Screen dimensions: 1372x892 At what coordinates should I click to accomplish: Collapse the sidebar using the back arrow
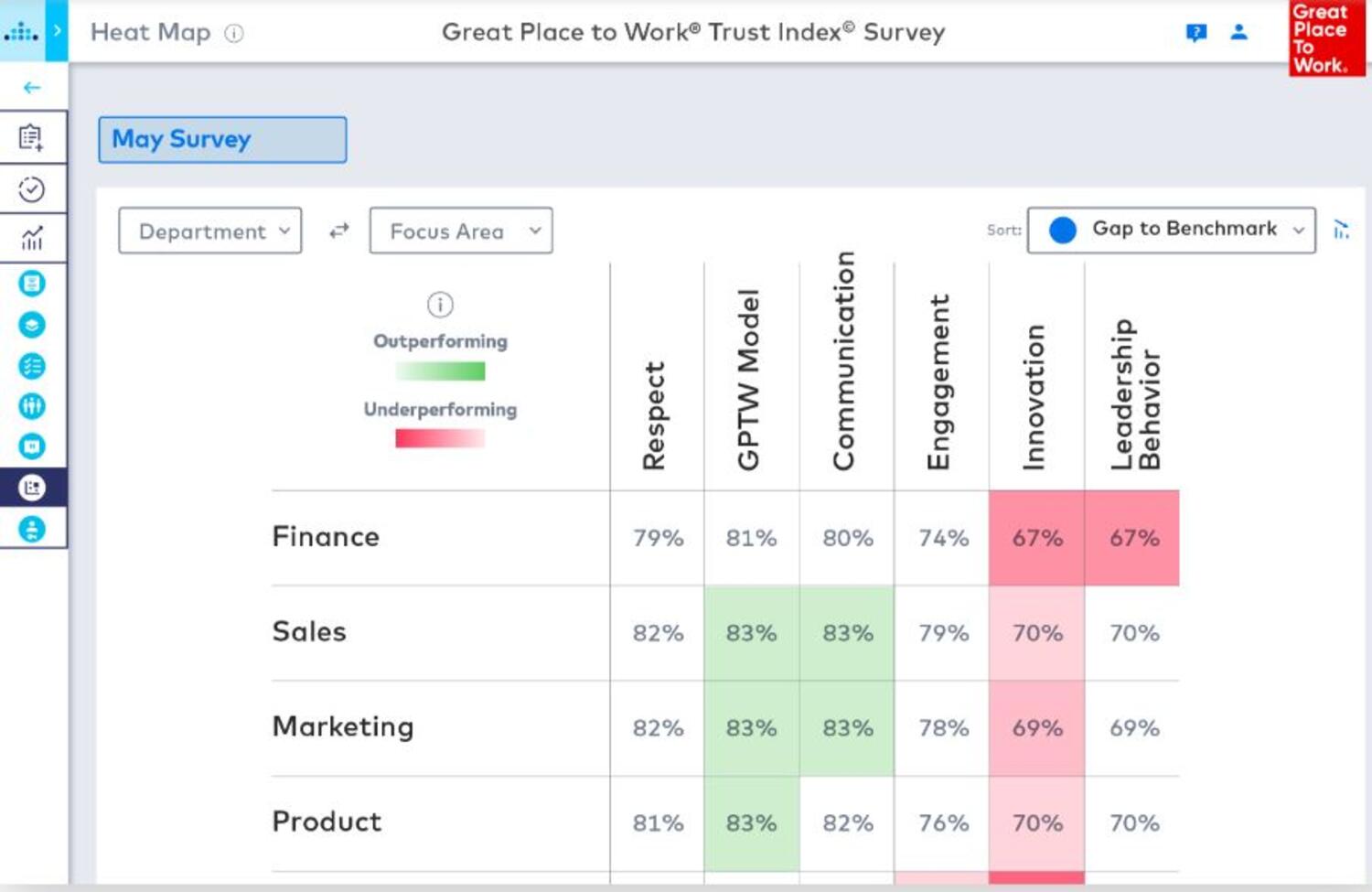coord(33,87)
